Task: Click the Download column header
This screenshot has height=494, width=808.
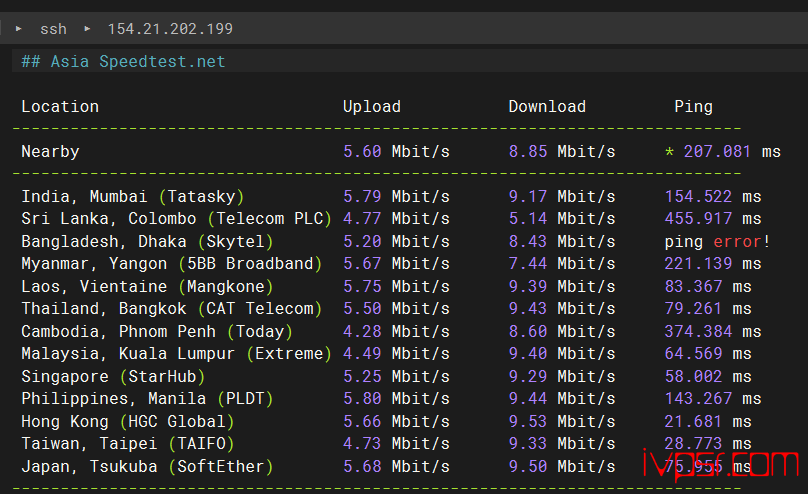Action: [x=547, y=107]
